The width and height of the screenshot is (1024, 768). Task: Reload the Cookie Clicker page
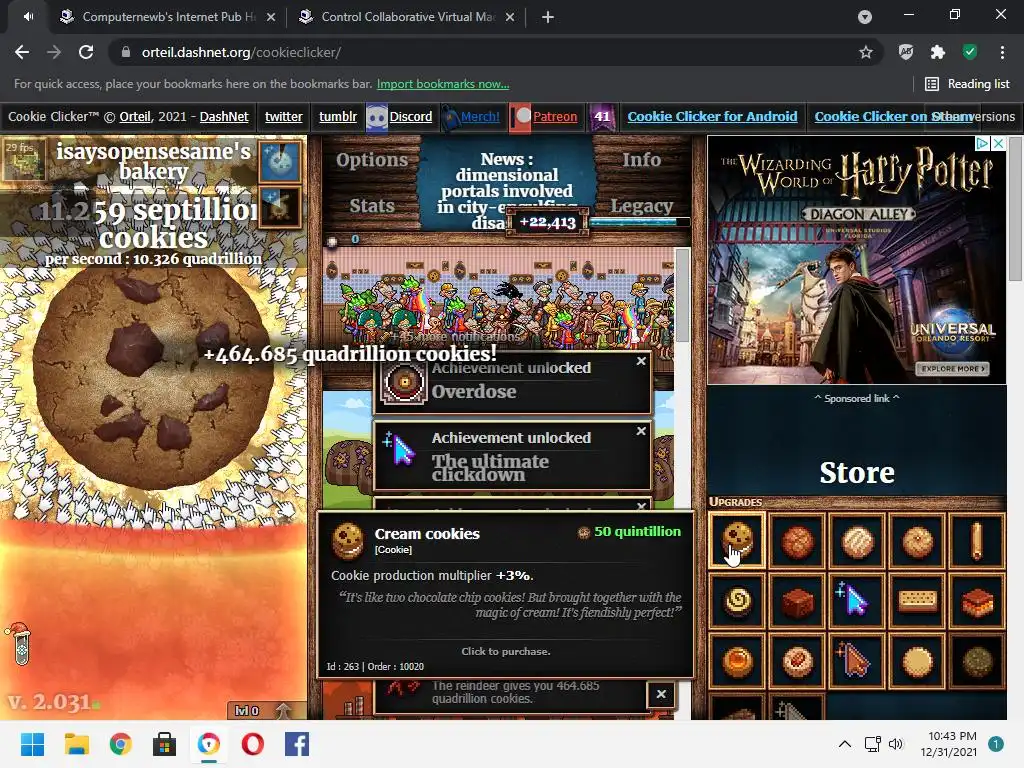(x=86, y=52)
